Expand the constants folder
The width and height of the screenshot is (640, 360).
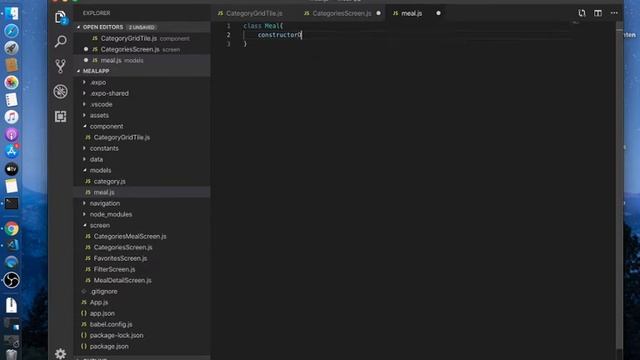[x=104, y=149]
